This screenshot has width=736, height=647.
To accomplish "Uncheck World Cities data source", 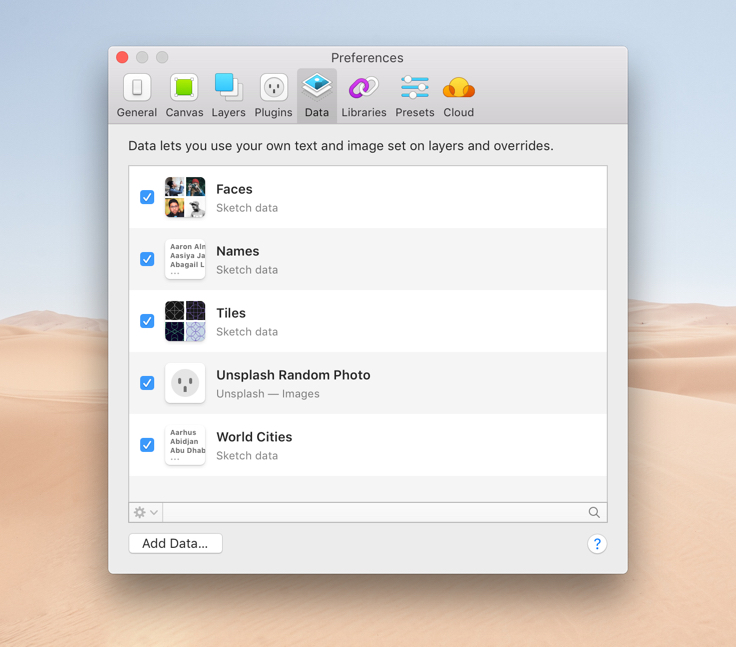I will [x=147, y=445].
